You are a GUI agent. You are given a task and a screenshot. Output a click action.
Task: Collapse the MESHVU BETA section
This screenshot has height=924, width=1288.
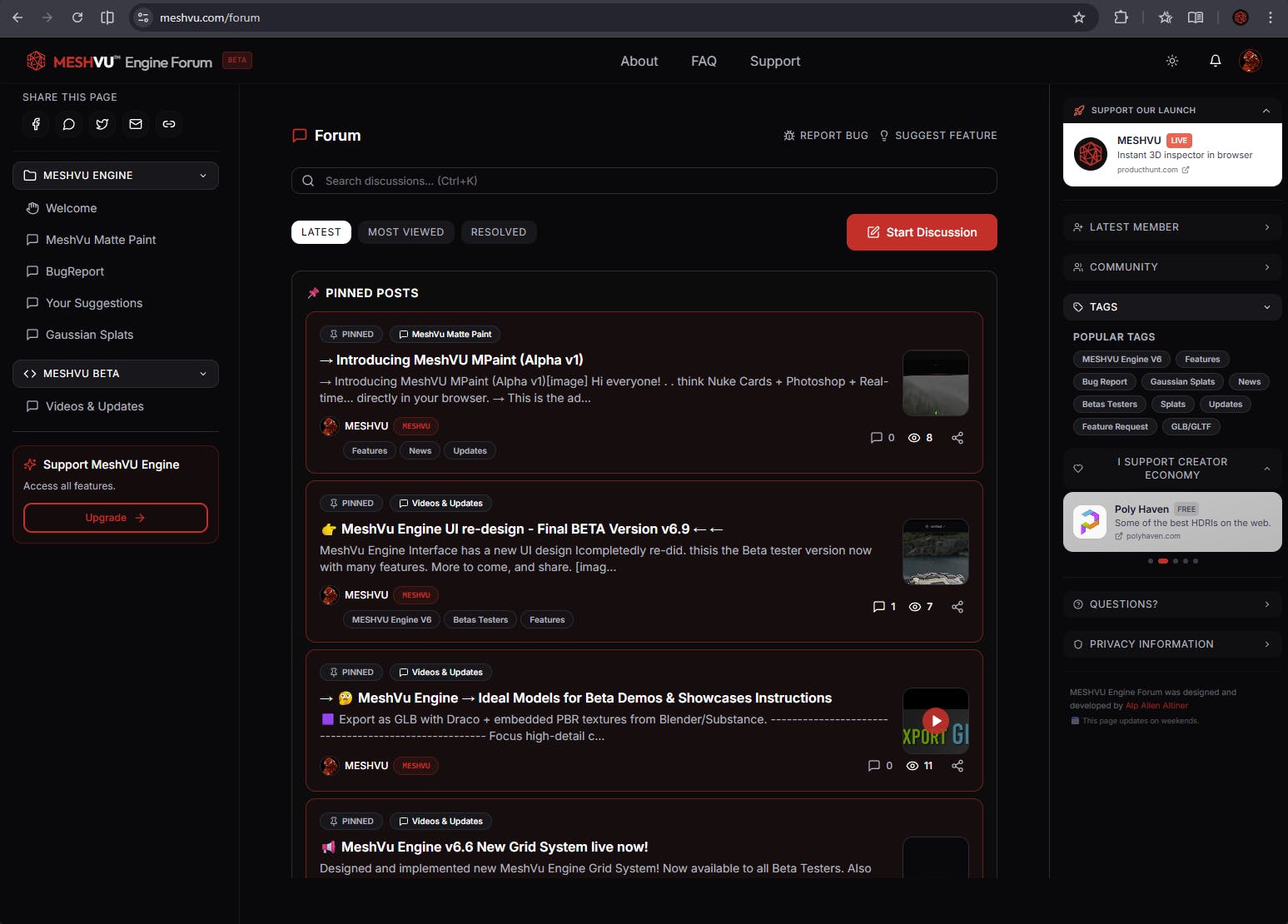[x=116, y=374]
